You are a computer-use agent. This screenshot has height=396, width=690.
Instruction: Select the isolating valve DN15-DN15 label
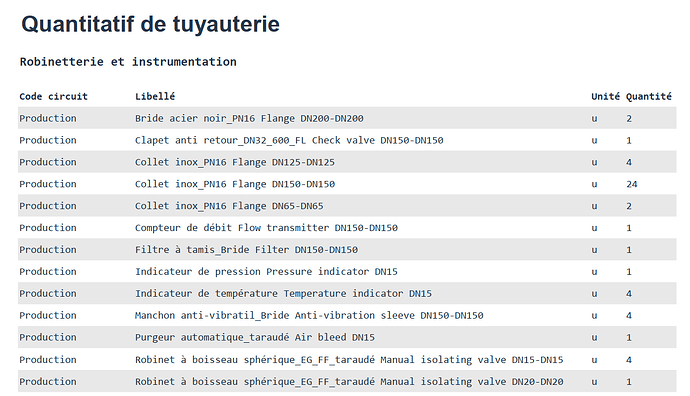point(349,359)
